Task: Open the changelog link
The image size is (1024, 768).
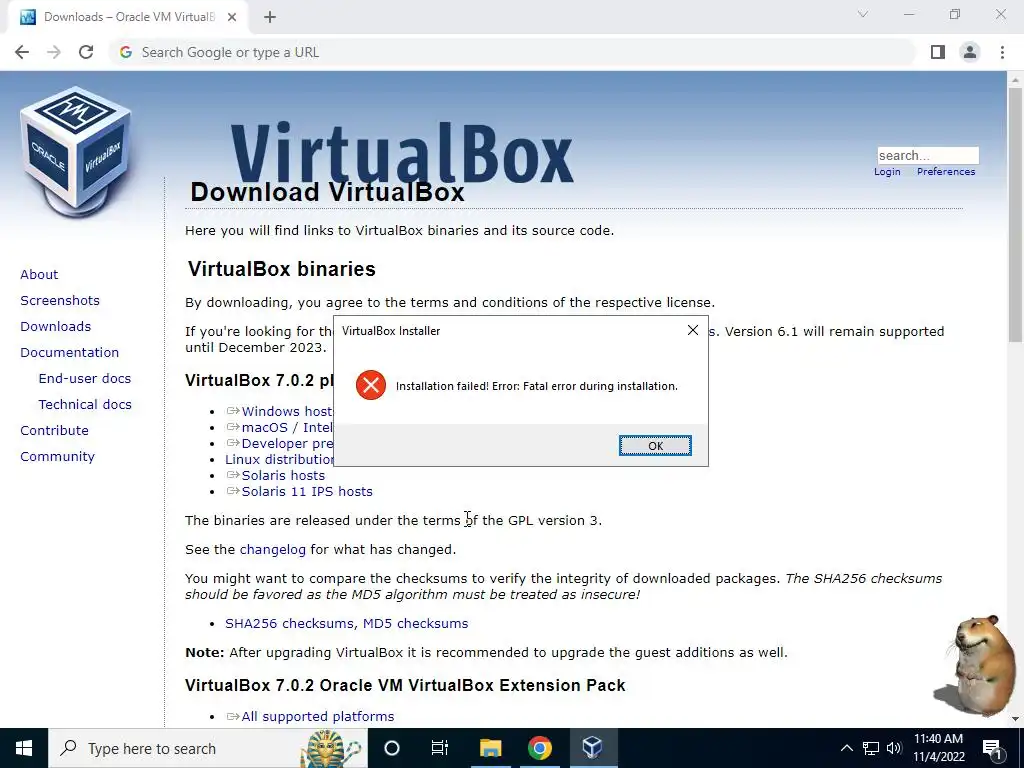Action: [272, 550]
